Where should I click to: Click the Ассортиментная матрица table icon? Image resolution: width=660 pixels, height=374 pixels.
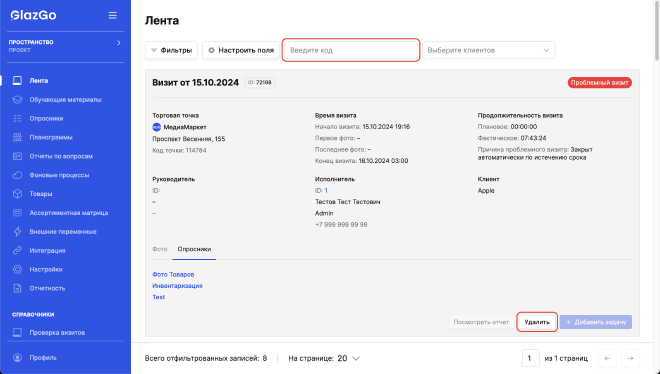[17, 212]
